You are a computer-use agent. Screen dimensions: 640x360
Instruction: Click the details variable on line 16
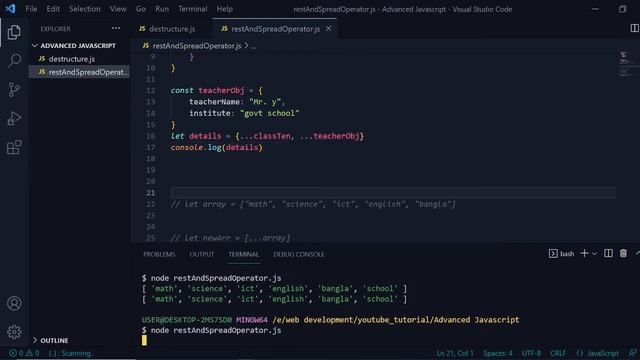tap(205, 136)
